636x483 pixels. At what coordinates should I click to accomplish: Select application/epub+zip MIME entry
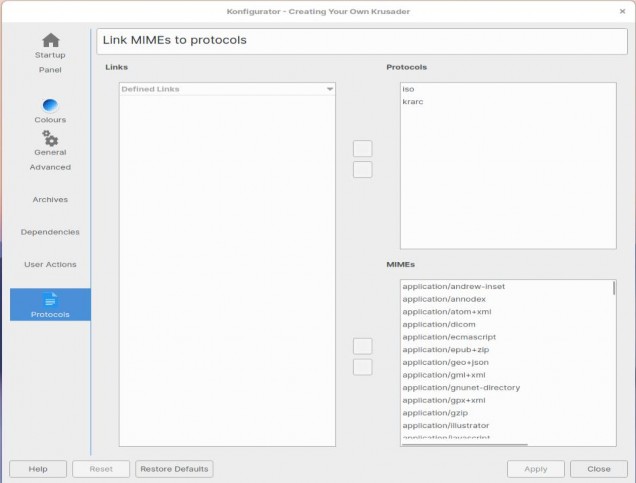[x=506, y=350]
